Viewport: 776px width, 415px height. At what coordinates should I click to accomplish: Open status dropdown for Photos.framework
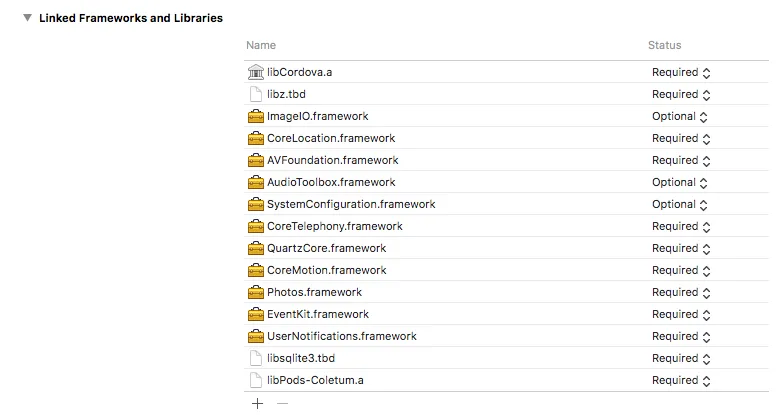click(x=681, y=293)
